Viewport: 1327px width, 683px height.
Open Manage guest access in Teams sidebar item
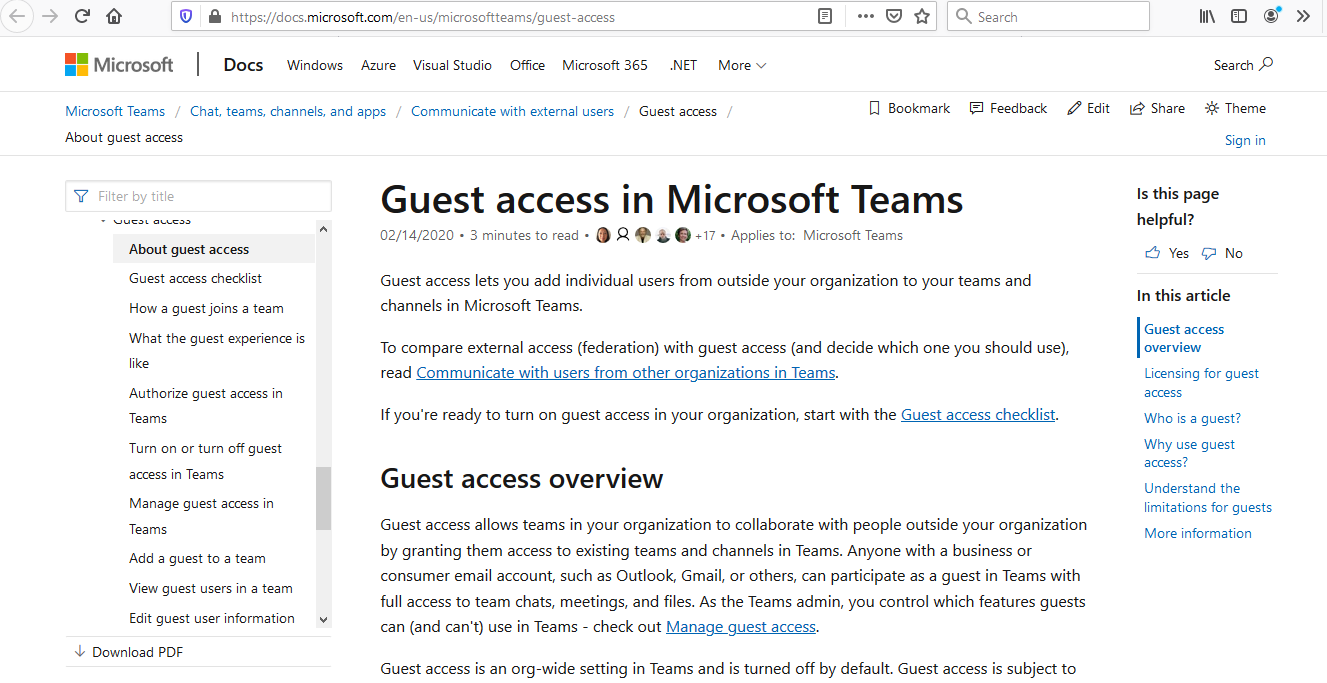pos(201,516)
